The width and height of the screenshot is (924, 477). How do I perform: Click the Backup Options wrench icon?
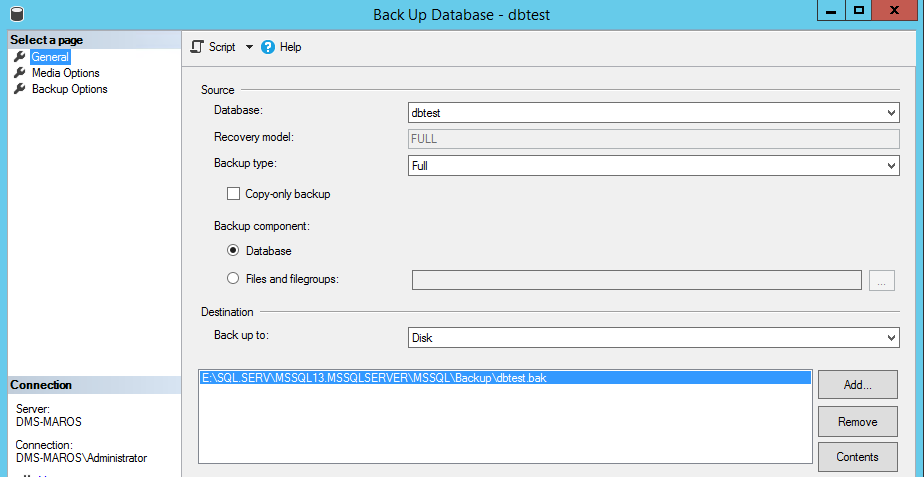coord(19,89)
